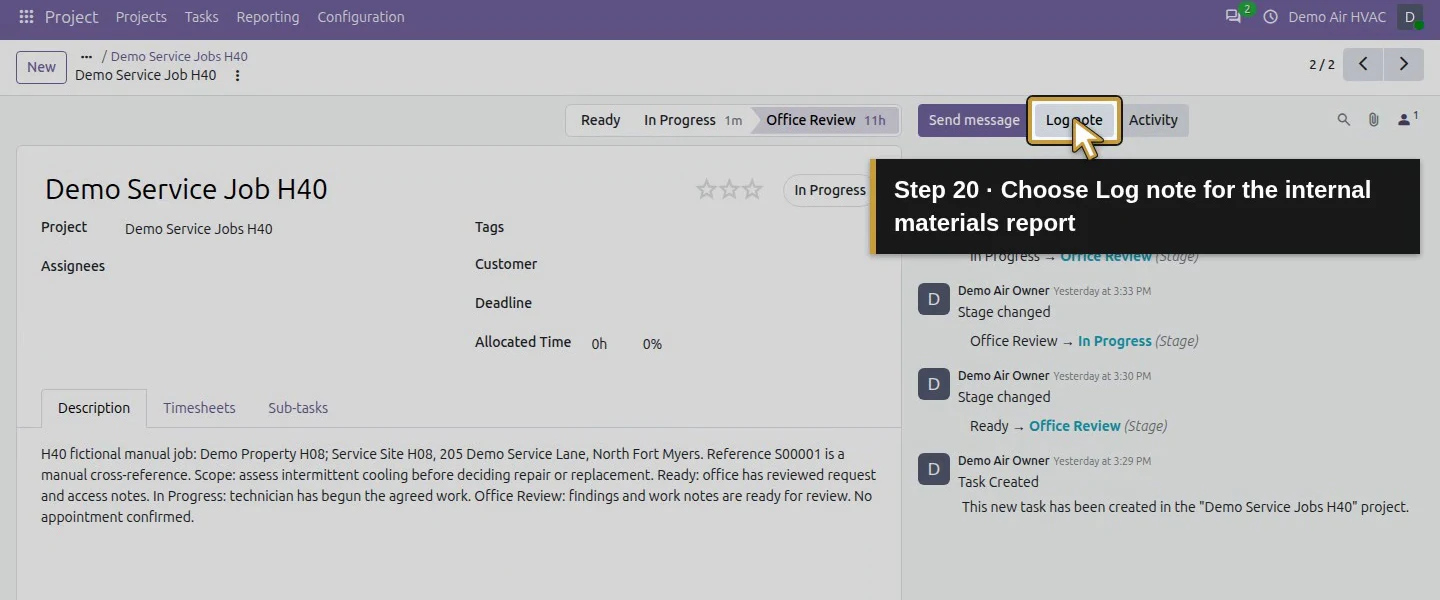
Task: Set priority to three stars
Action: (752, 189)
